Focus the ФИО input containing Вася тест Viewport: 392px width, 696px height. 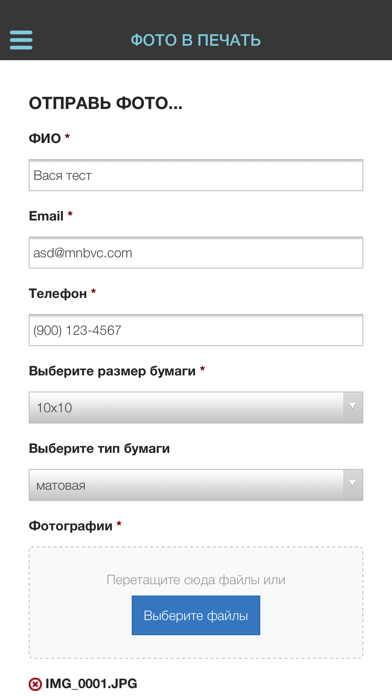196,175
